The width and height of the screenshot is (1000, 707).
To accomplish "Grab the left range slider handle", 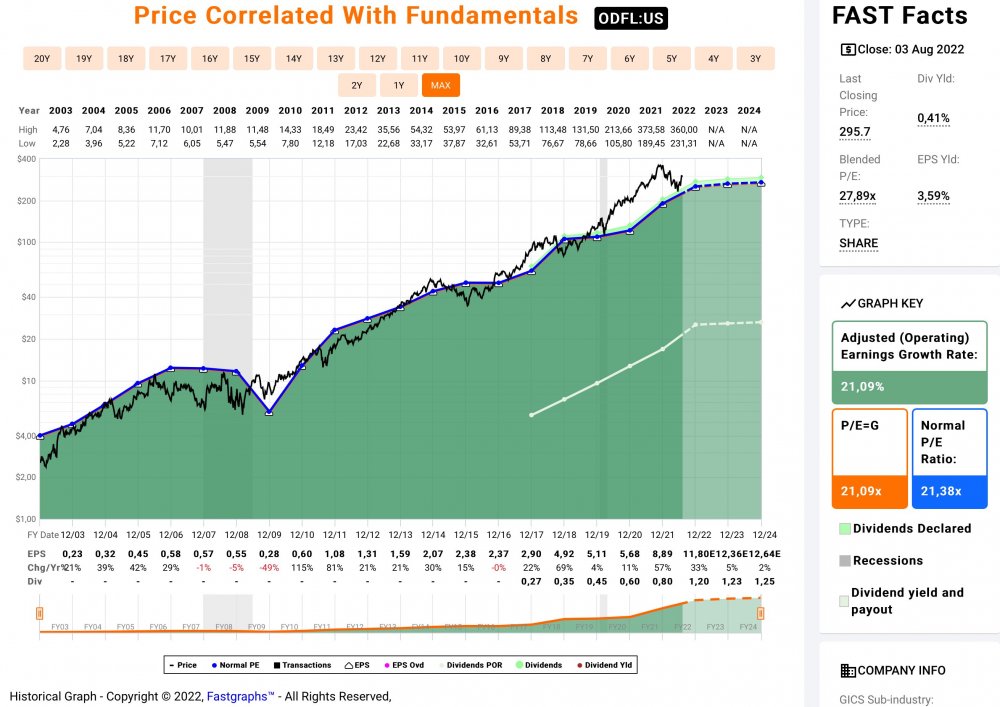I will [39, 613].
